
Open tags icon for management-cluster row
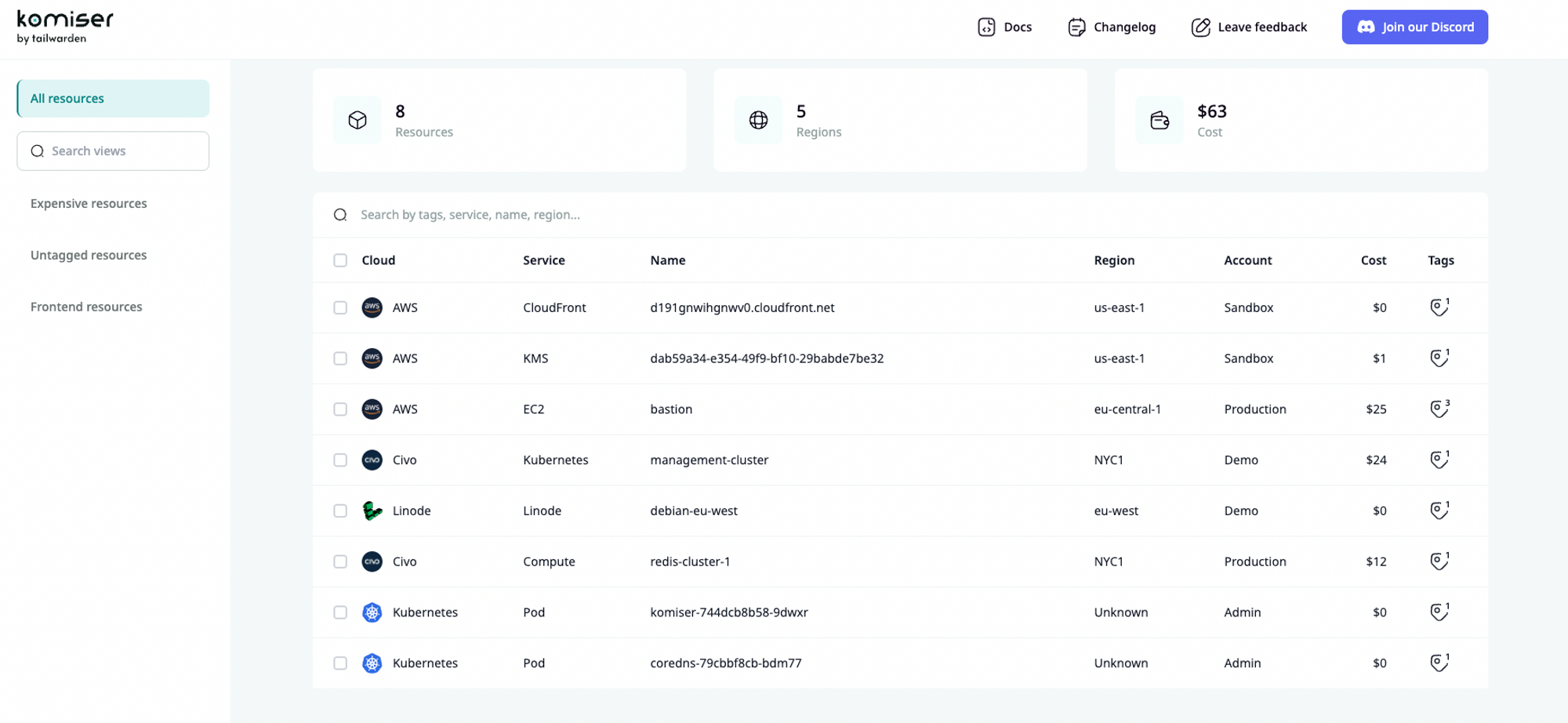click(1439, 460)
